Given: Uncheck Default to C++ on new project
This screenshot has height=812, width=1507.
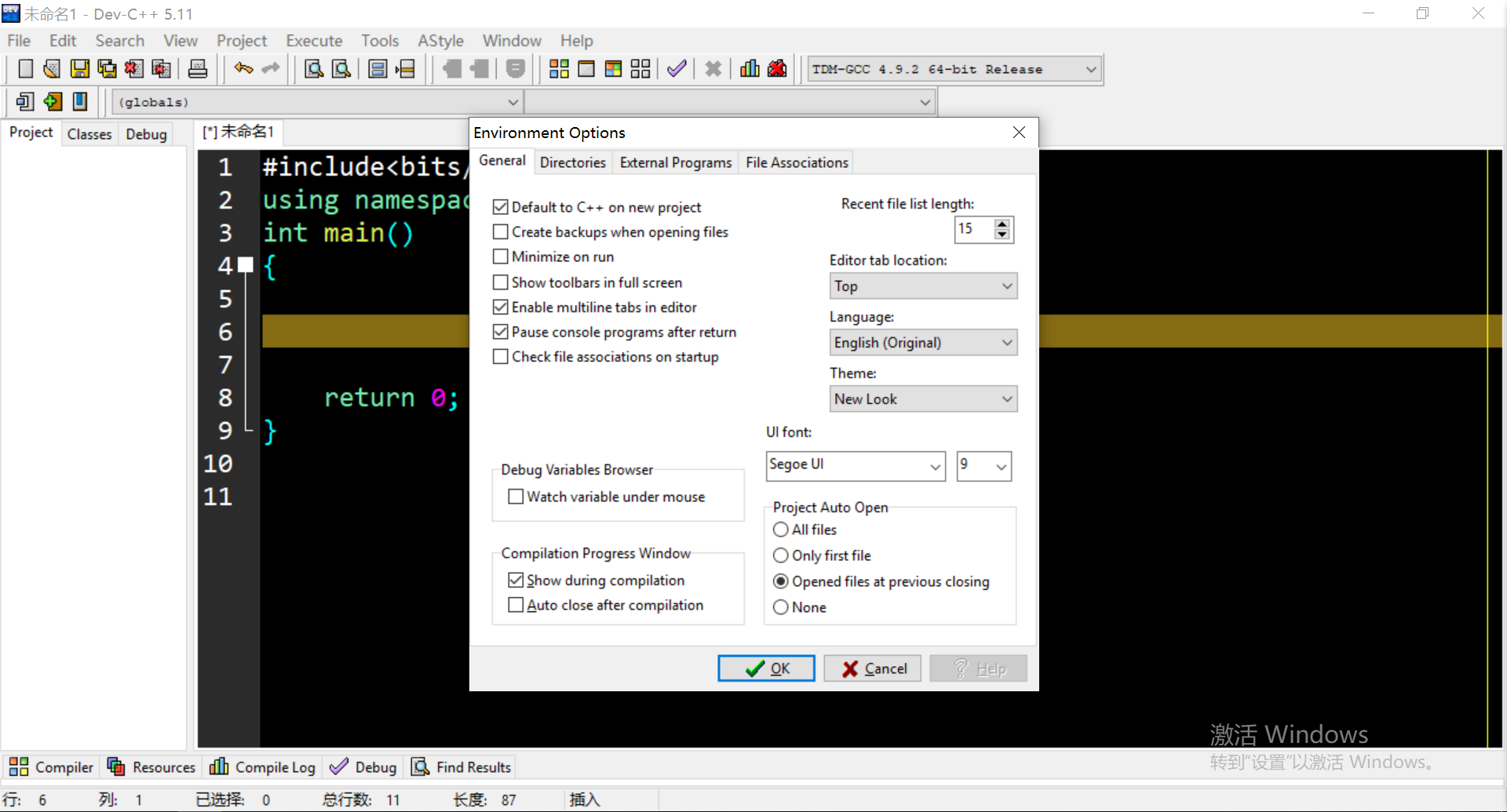Looking at the screenshot, I should (x=500, y=207).
